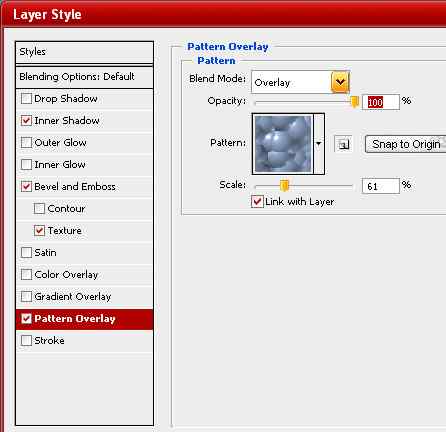Viewport: 446px width, 432px height.
Task: Uncheck the Texture checkbox
Action: (x=39, y=230)
